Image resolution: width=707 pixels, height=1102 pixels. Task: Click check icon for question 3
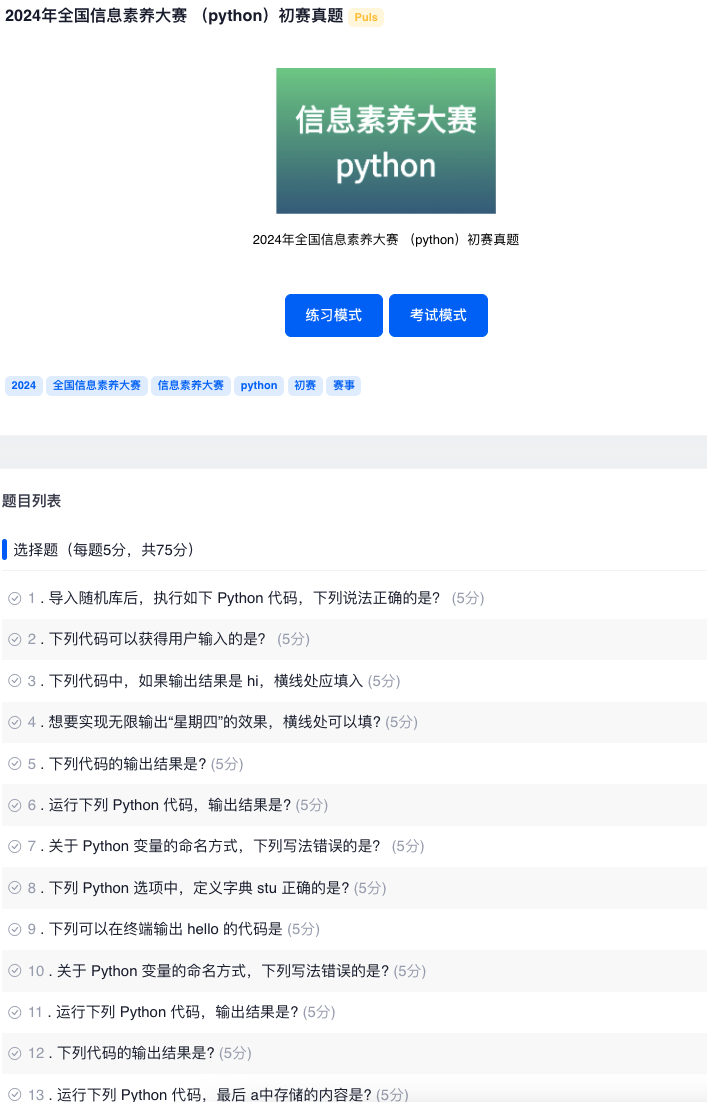point(15,681)
